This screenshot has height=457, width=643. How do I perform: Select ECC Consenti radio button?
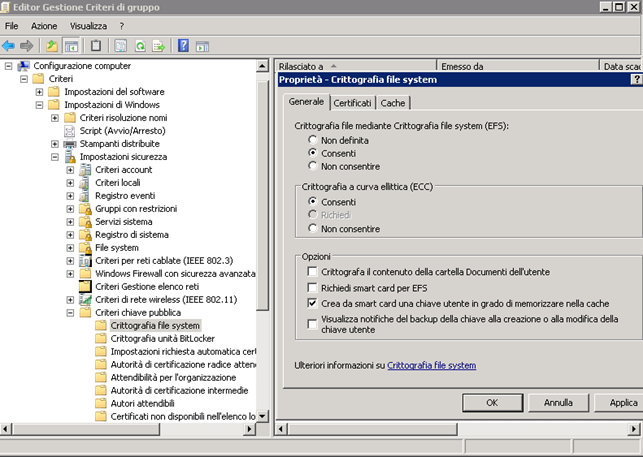[313, 201]
